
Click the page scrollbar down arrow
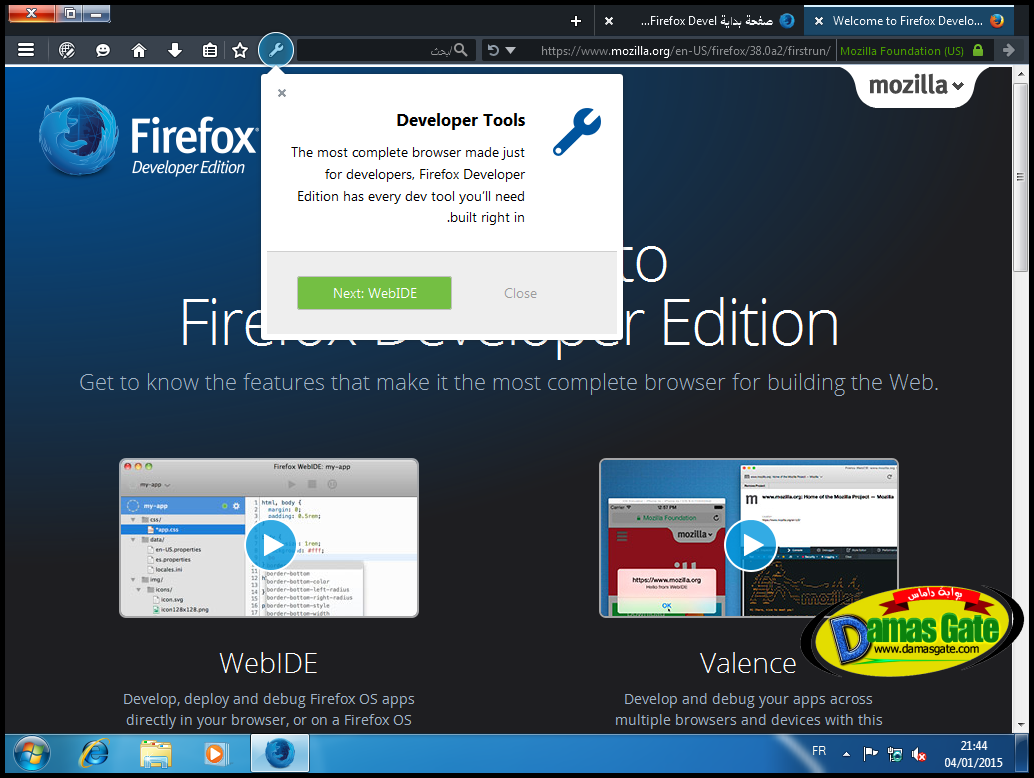pyautogui.click(x=1020, y=725)
